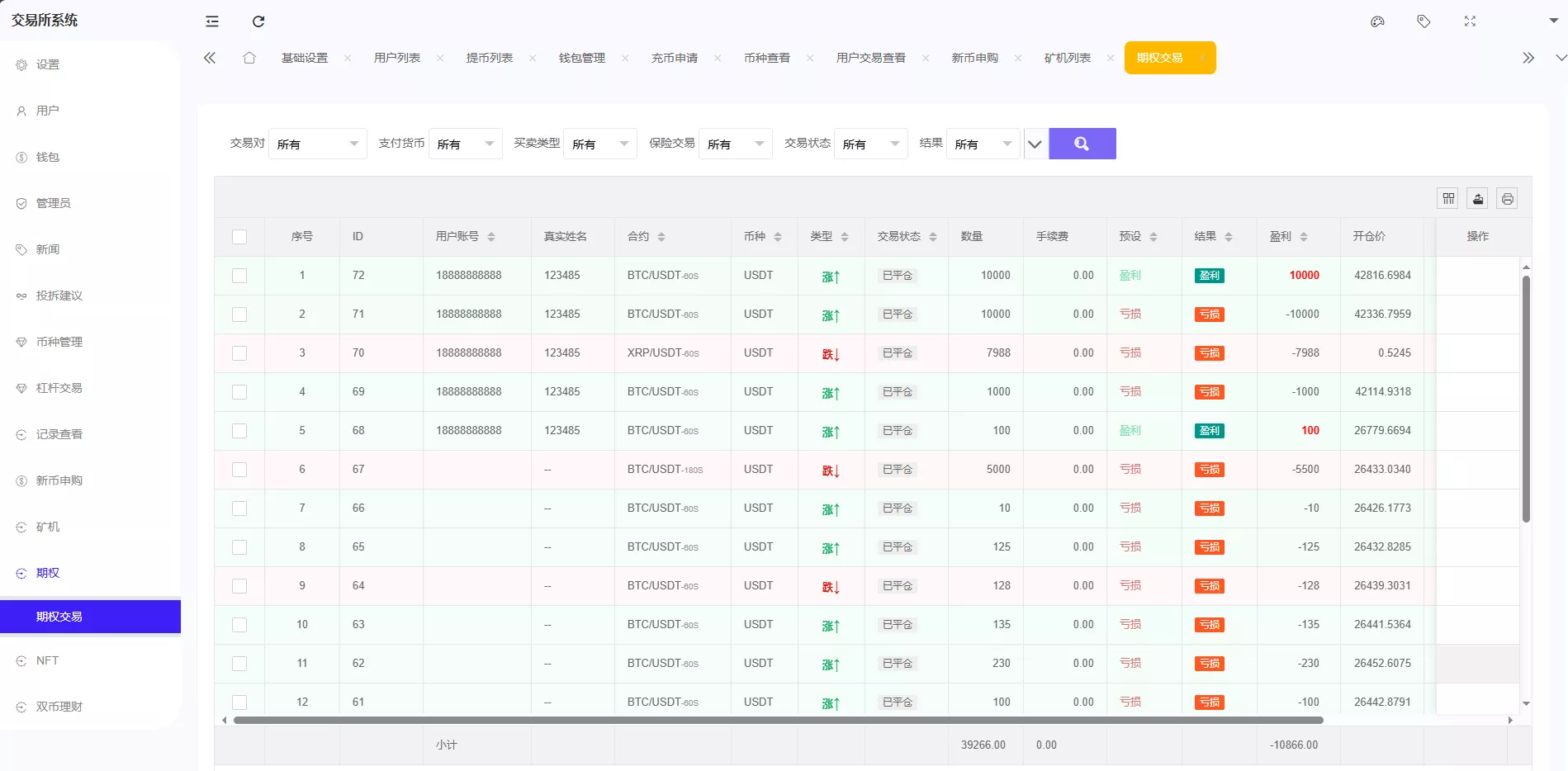1568x771 pixels.
Task: Open the 钱包管理 tab
Action: coord(582,58)
